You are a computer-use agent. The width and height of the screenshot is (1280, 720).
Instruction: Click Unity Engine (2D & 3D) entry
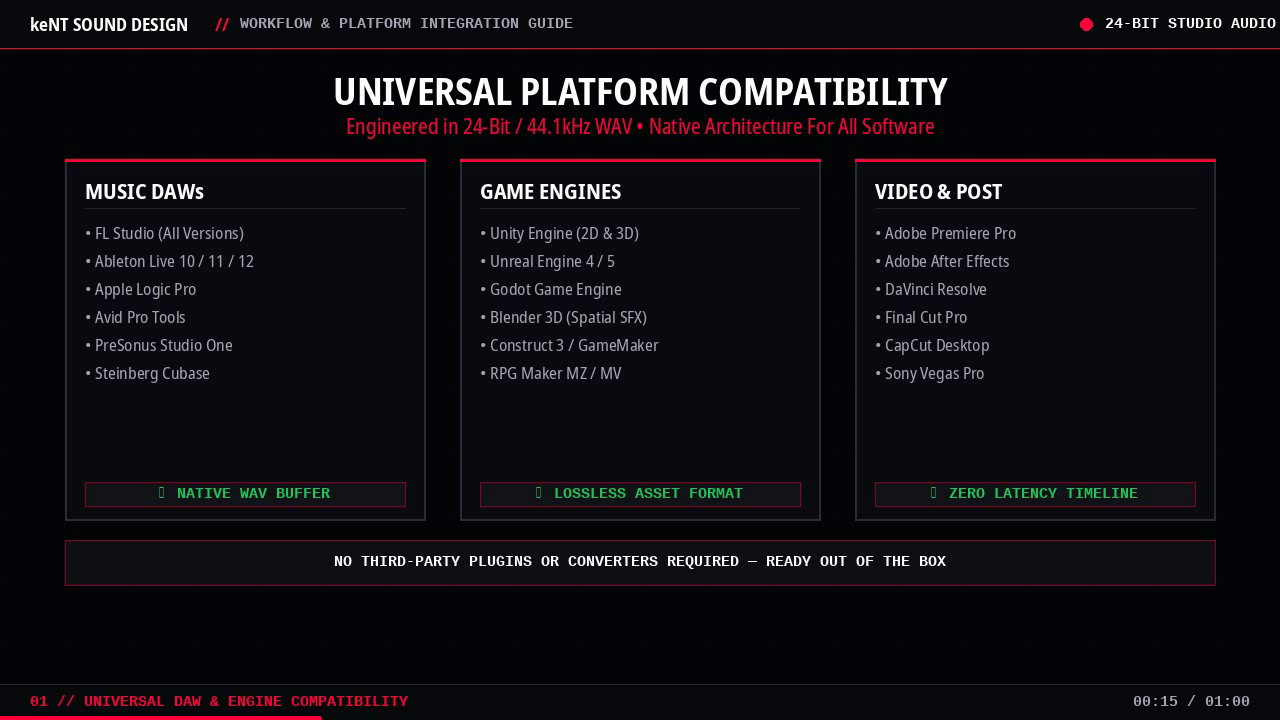[x=560, y=234]
